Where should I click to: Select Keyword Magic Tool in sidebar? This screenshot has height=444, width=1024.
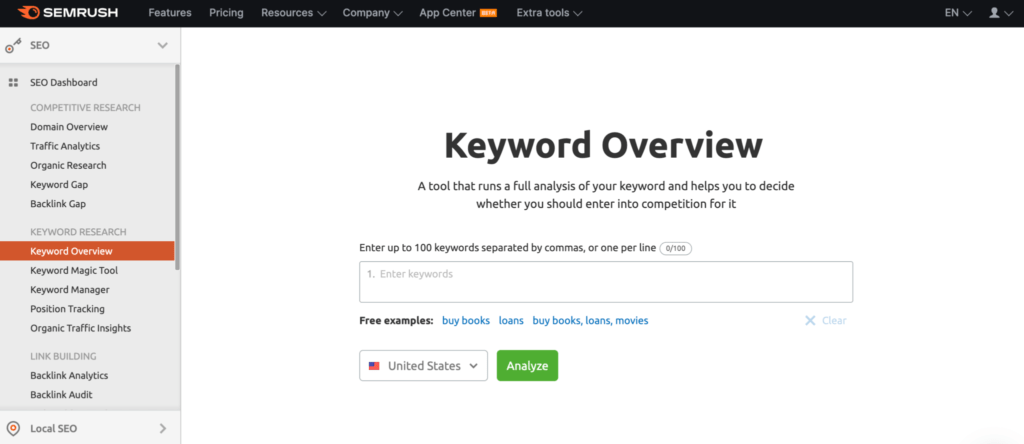coord(74,270)
